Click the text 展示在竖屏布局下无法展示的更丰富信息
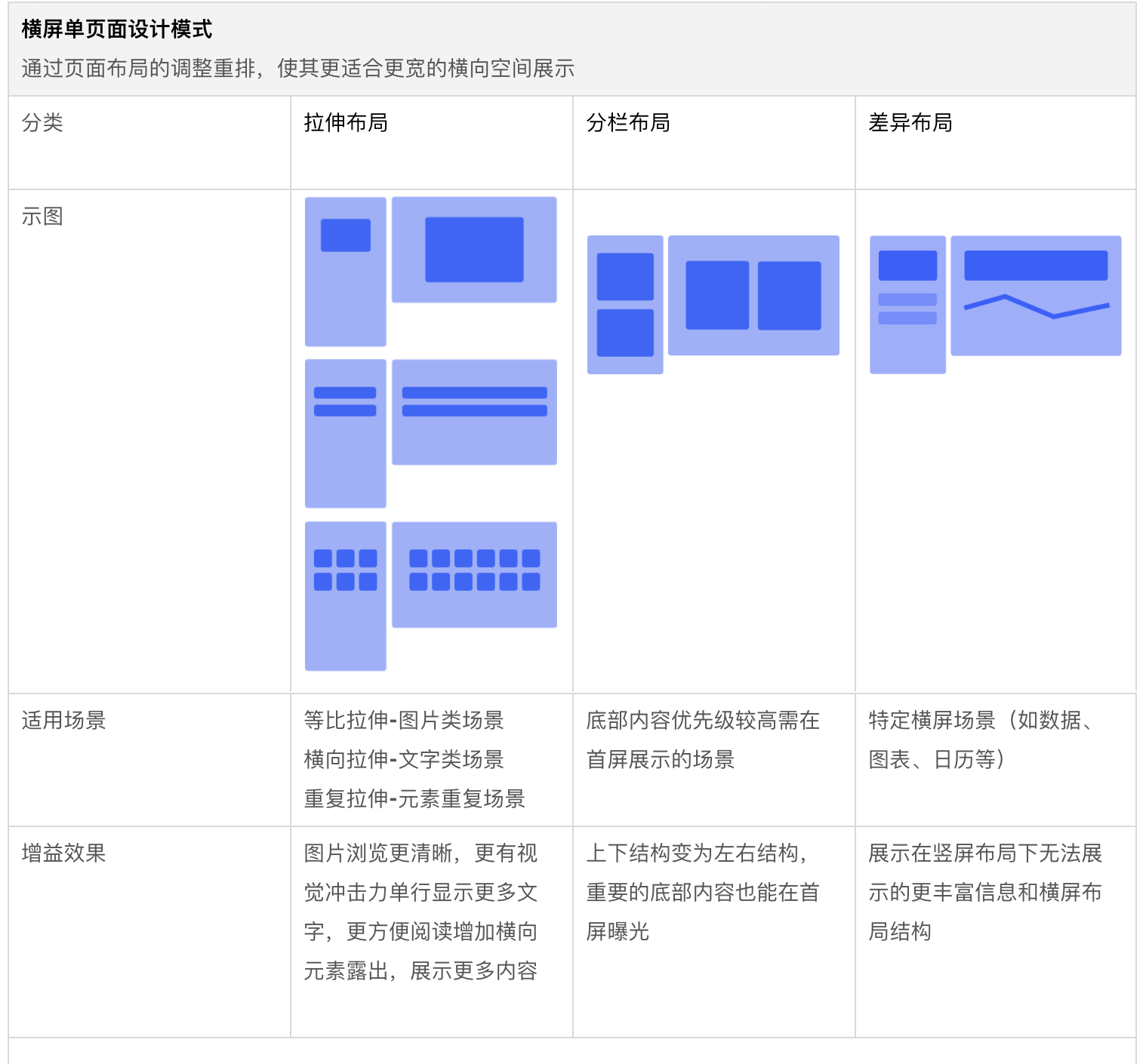Screen dimensions: 1146x1064 point(985,873)
